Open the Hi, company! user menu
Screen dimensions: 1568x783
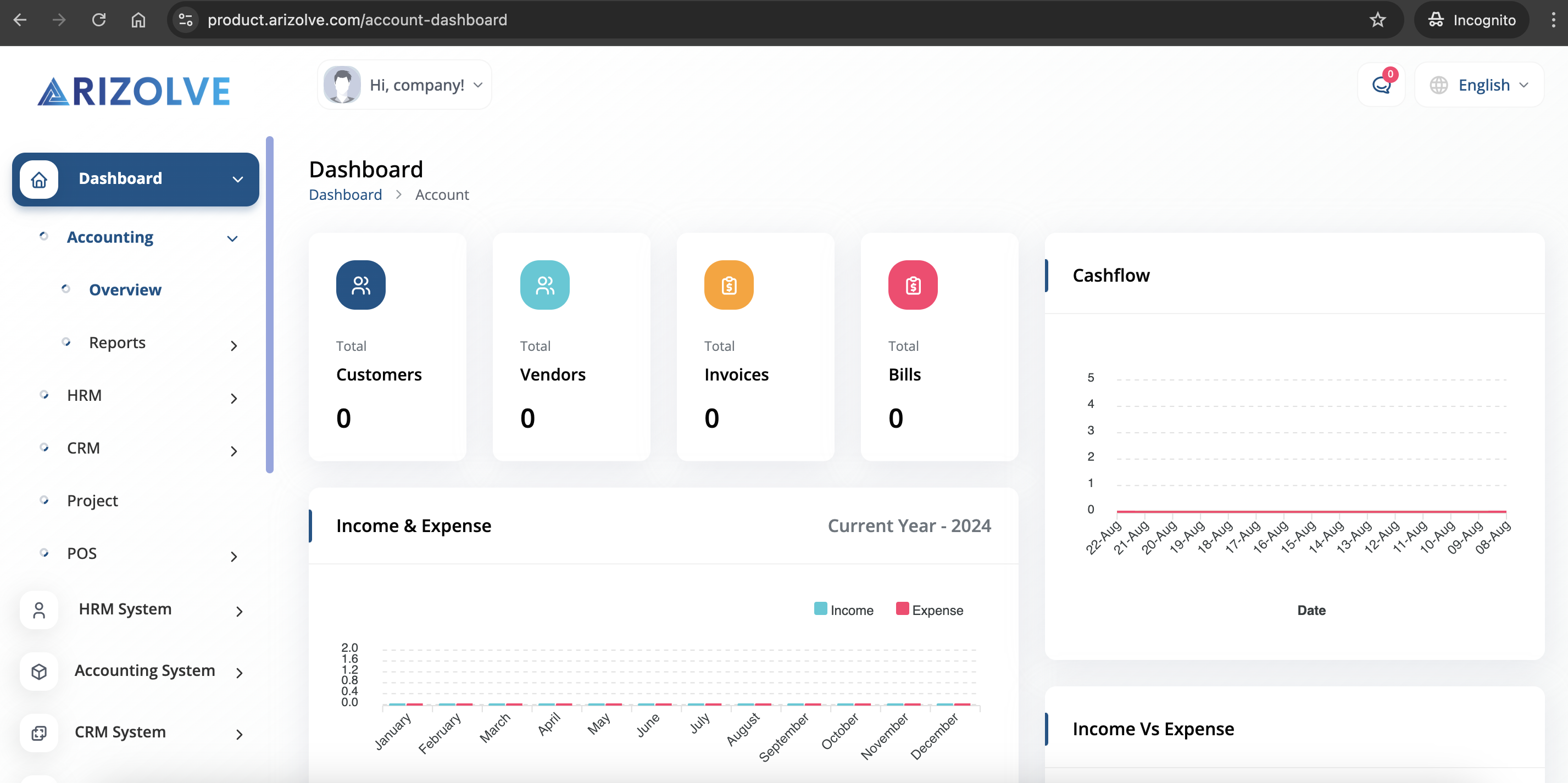pos(404,85)
